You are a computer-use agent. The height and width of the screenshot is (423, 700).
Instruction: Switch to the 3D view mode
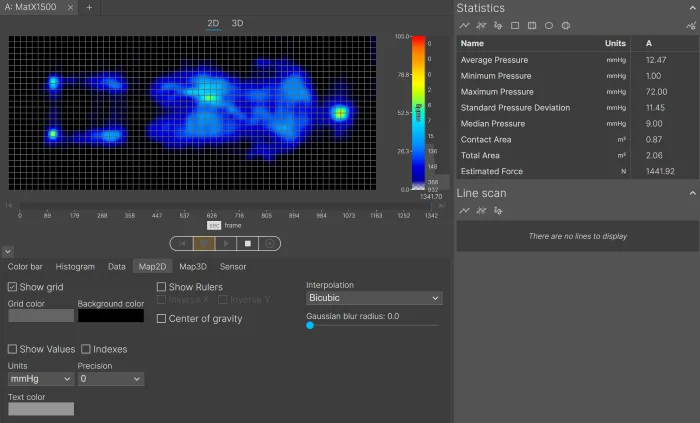click(237, 23)
